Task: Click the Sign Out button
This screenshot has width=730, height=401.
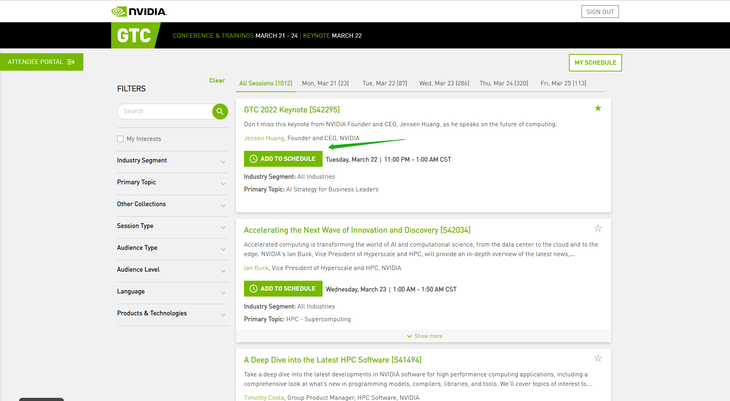Action: pos(600,12)
